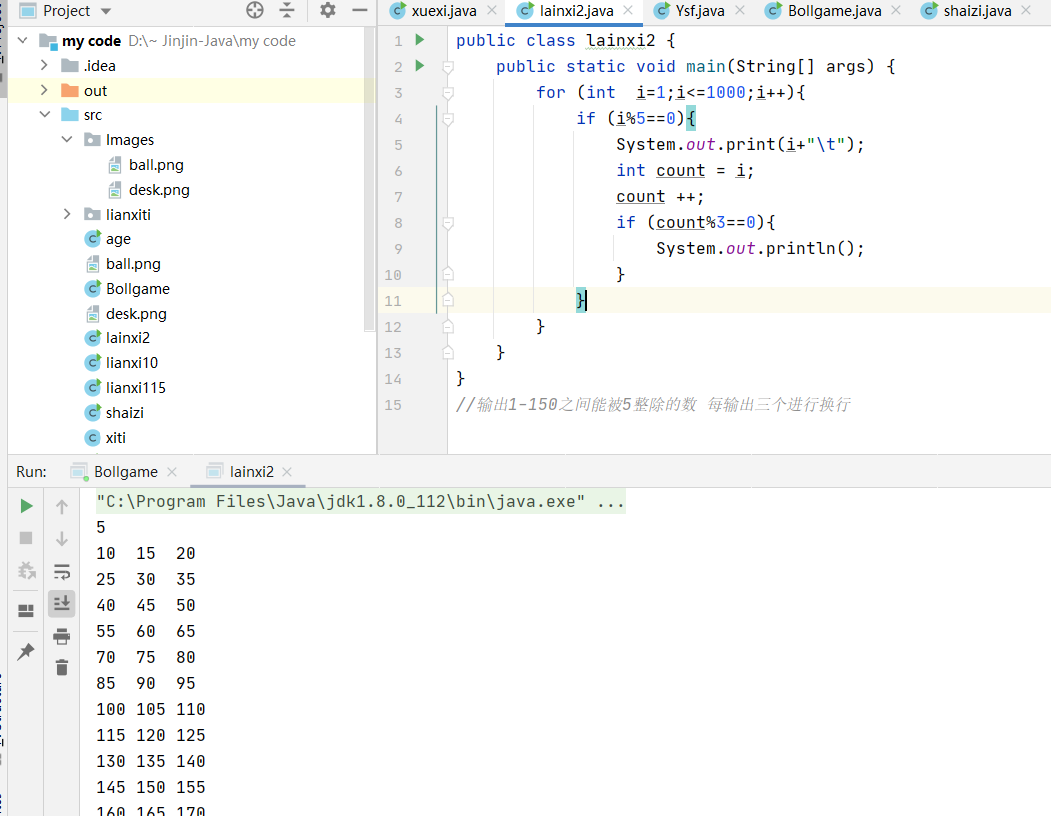Fold the for loop at line 3
Viewport: 1051px width, 816px height.
point(448,93)
